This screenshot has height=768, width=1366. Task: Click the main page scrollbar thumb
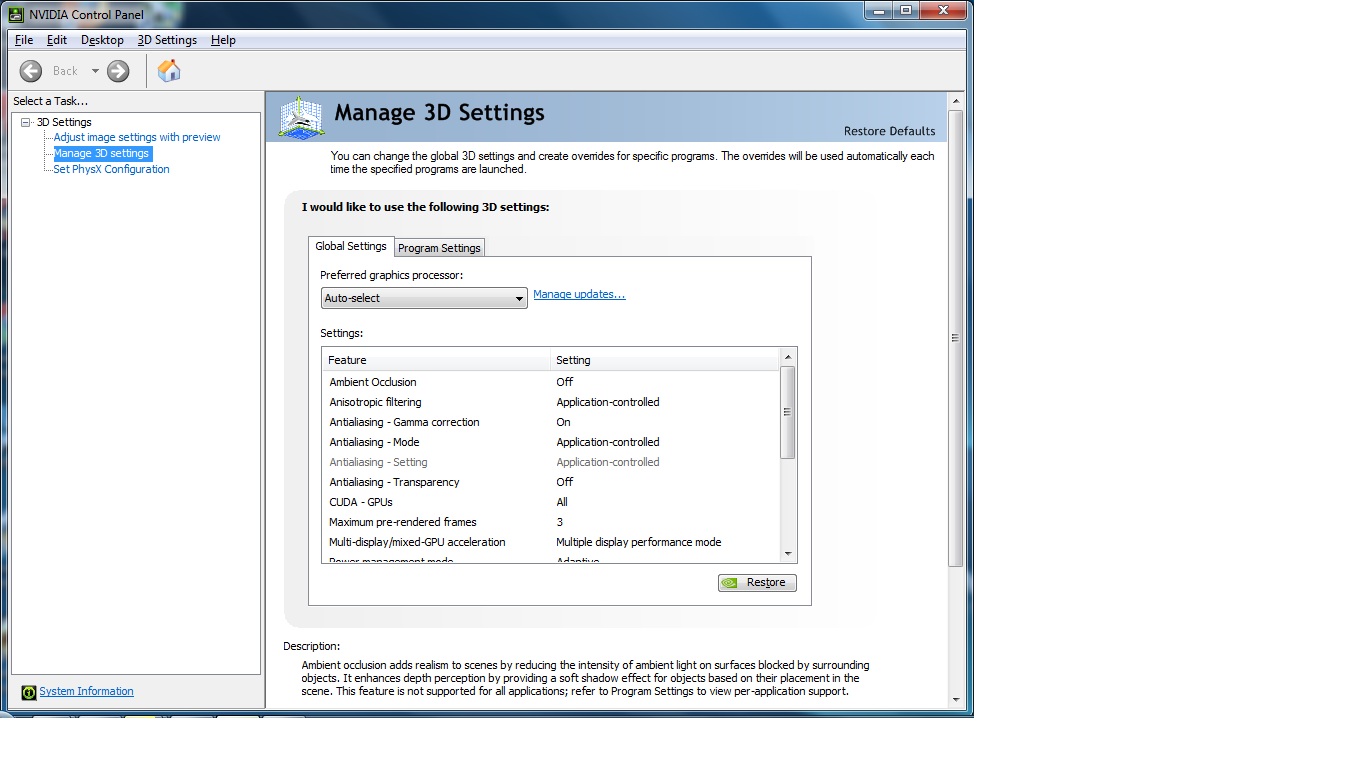point(956,338)
